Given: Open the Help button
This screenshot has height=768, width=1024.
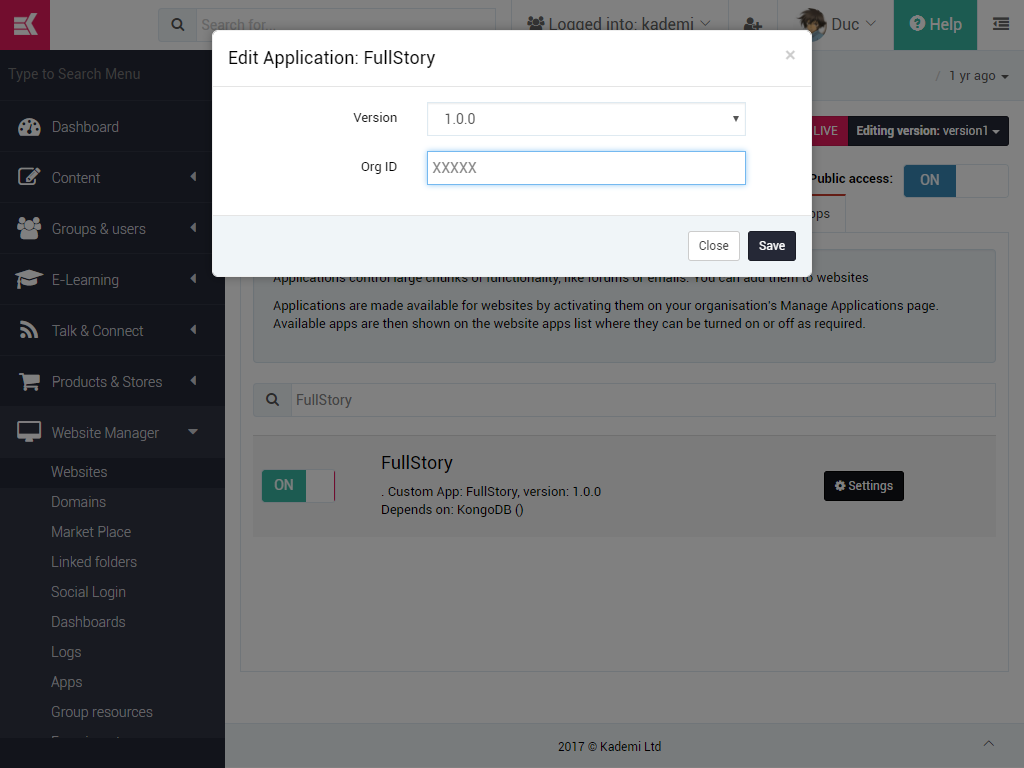Looking at the screenshot, I should coord(935,25).
